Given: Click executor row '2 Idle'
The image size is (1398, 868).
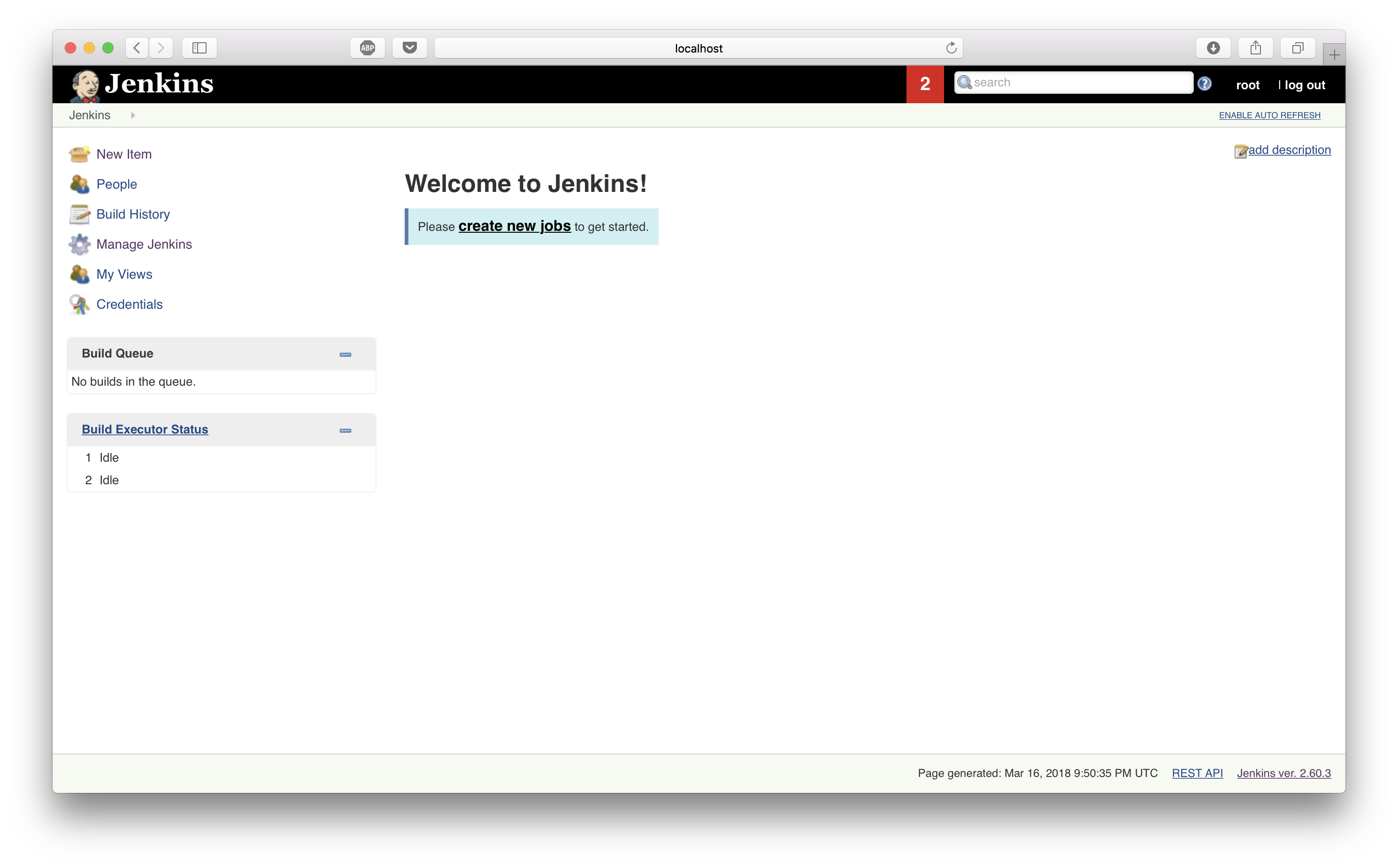Looking at the screenshot, I should pos(221,480).
